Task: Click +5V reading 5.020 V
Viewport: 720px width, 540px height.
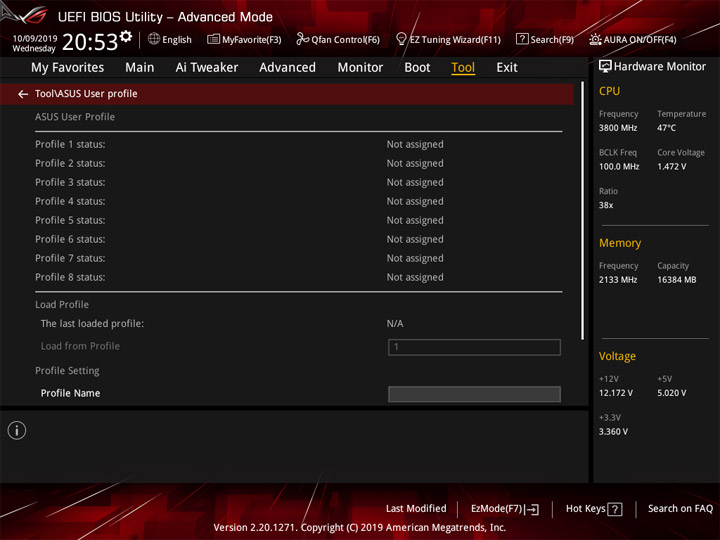Action: tap(671, 393)
